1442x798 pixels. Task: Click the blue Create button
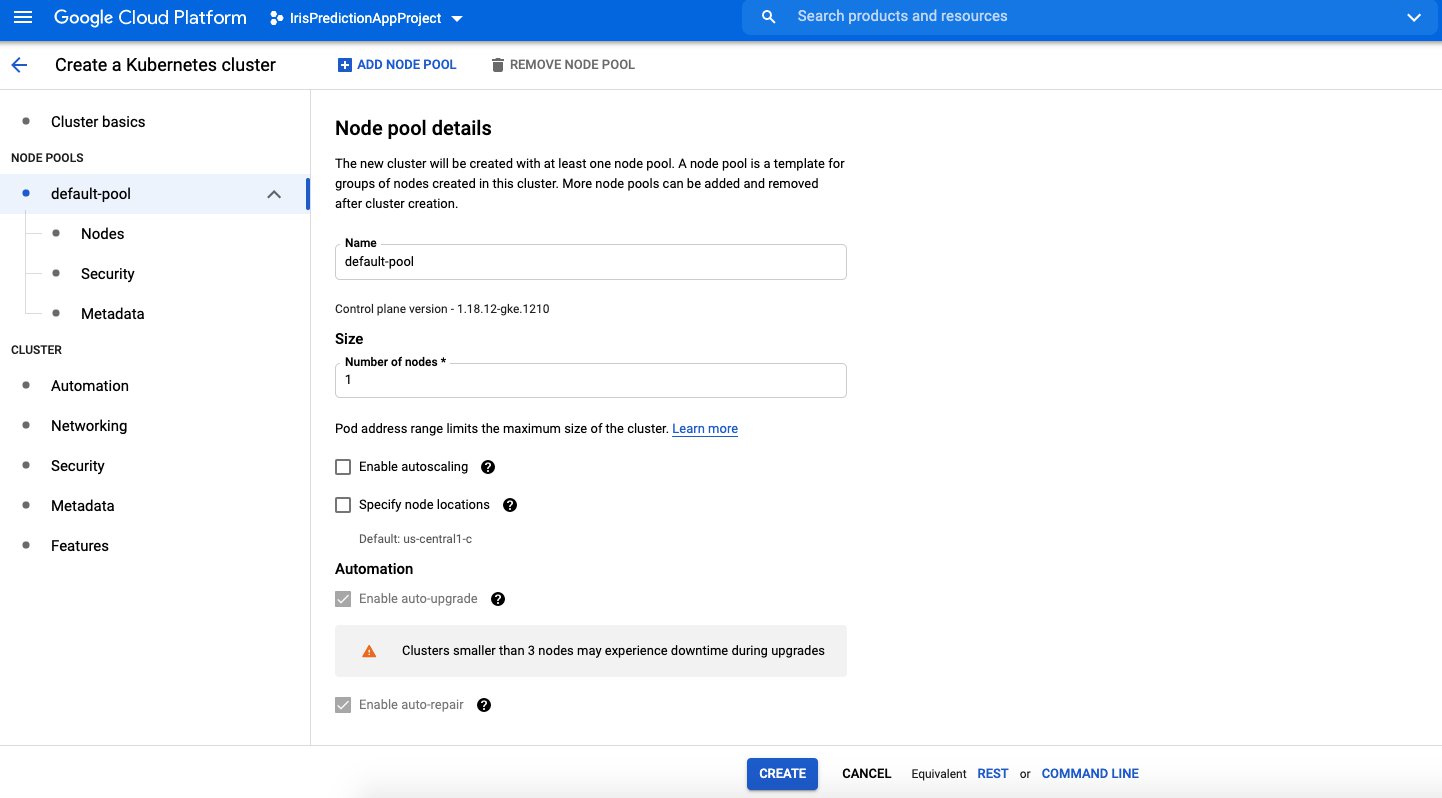782,774
